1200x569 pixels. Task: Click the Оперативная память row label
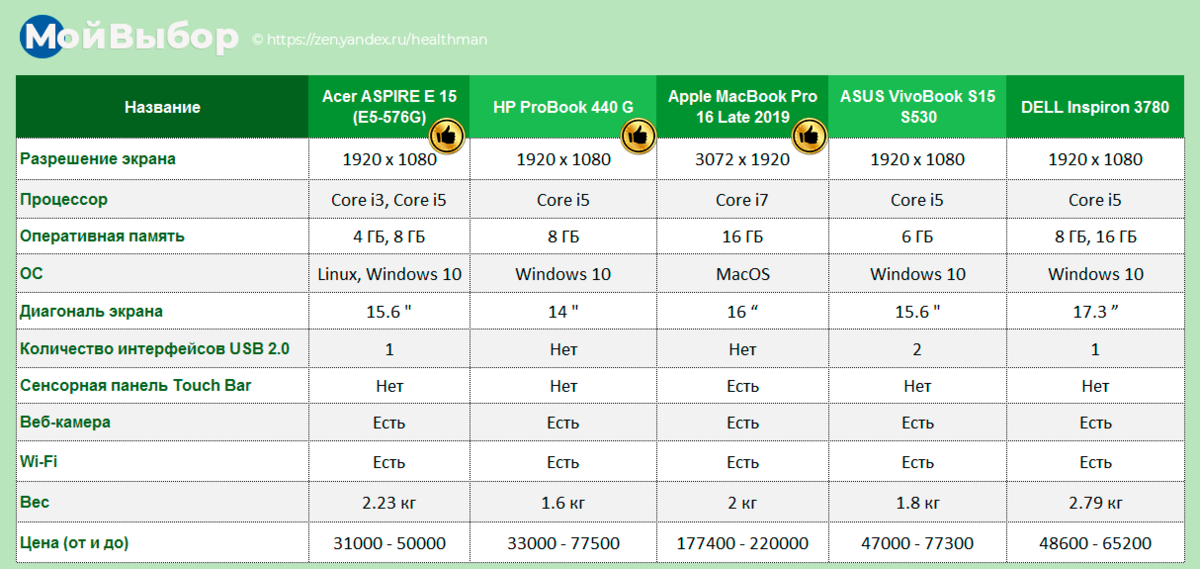(103, 236)
